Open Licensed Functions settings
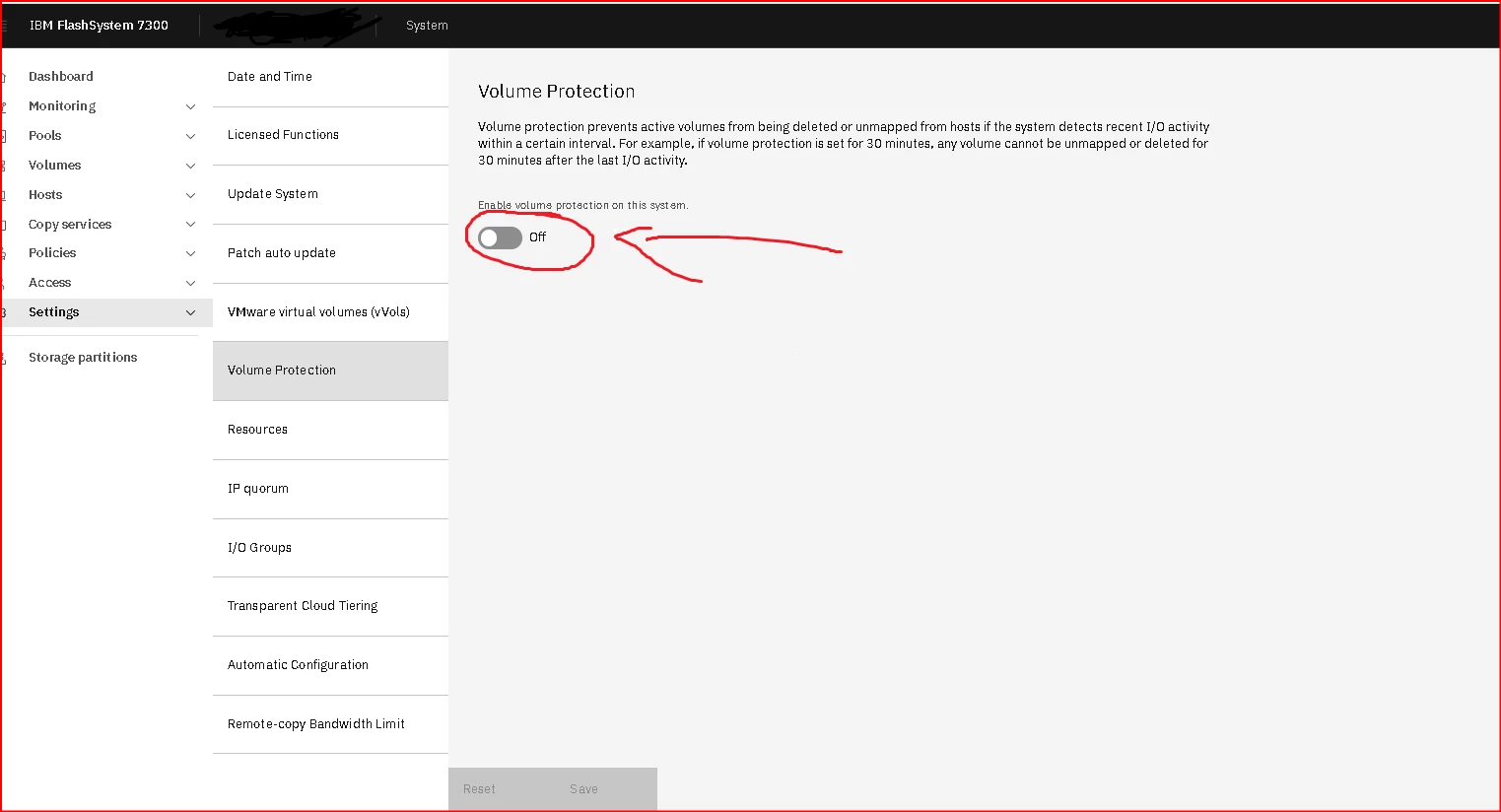Viewport: 1501px width, 812px height. (330, 135)
